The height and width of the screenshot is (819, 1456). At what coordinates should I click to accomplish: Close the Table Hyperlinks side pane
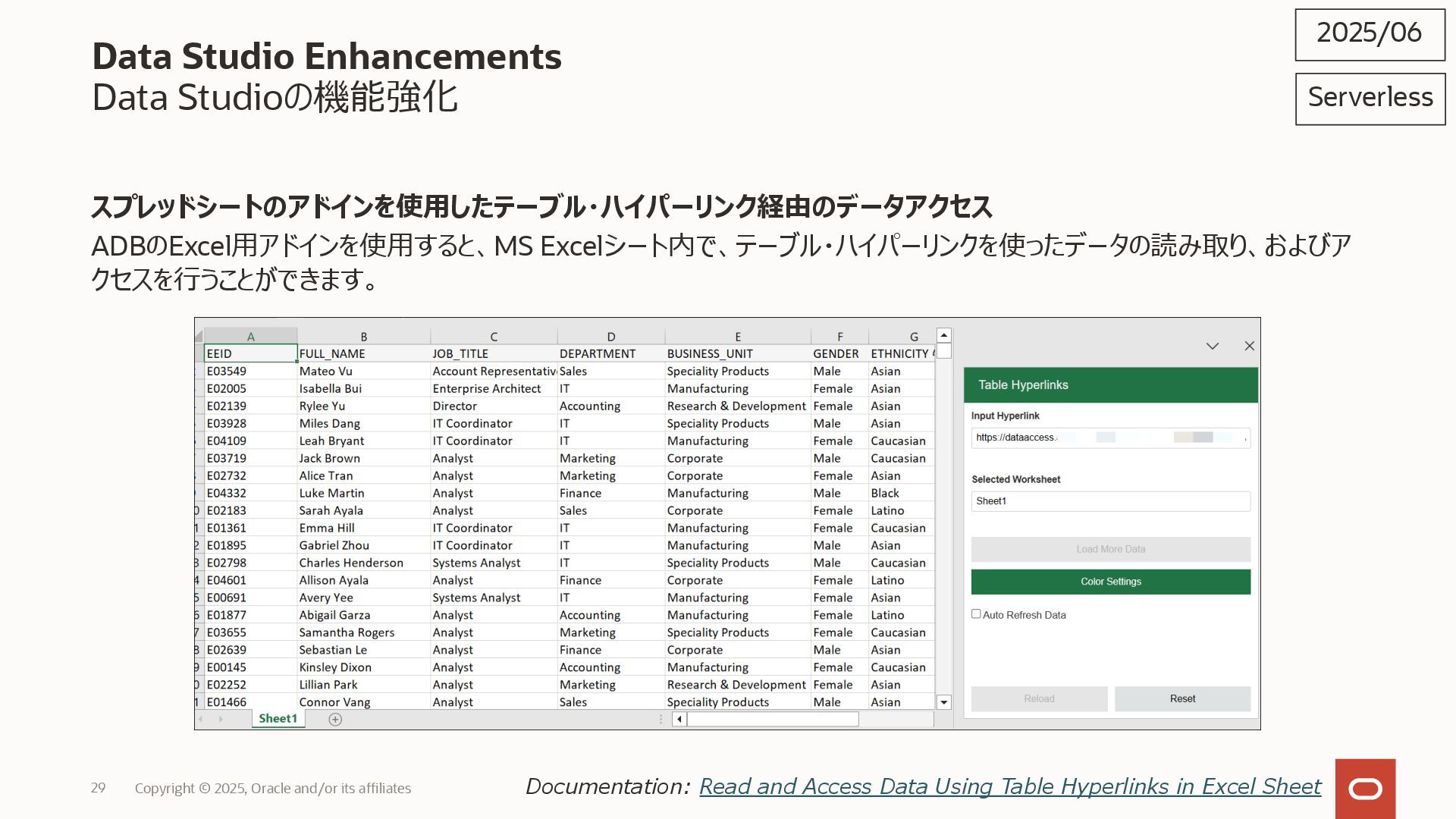[x=1250, y=346]
